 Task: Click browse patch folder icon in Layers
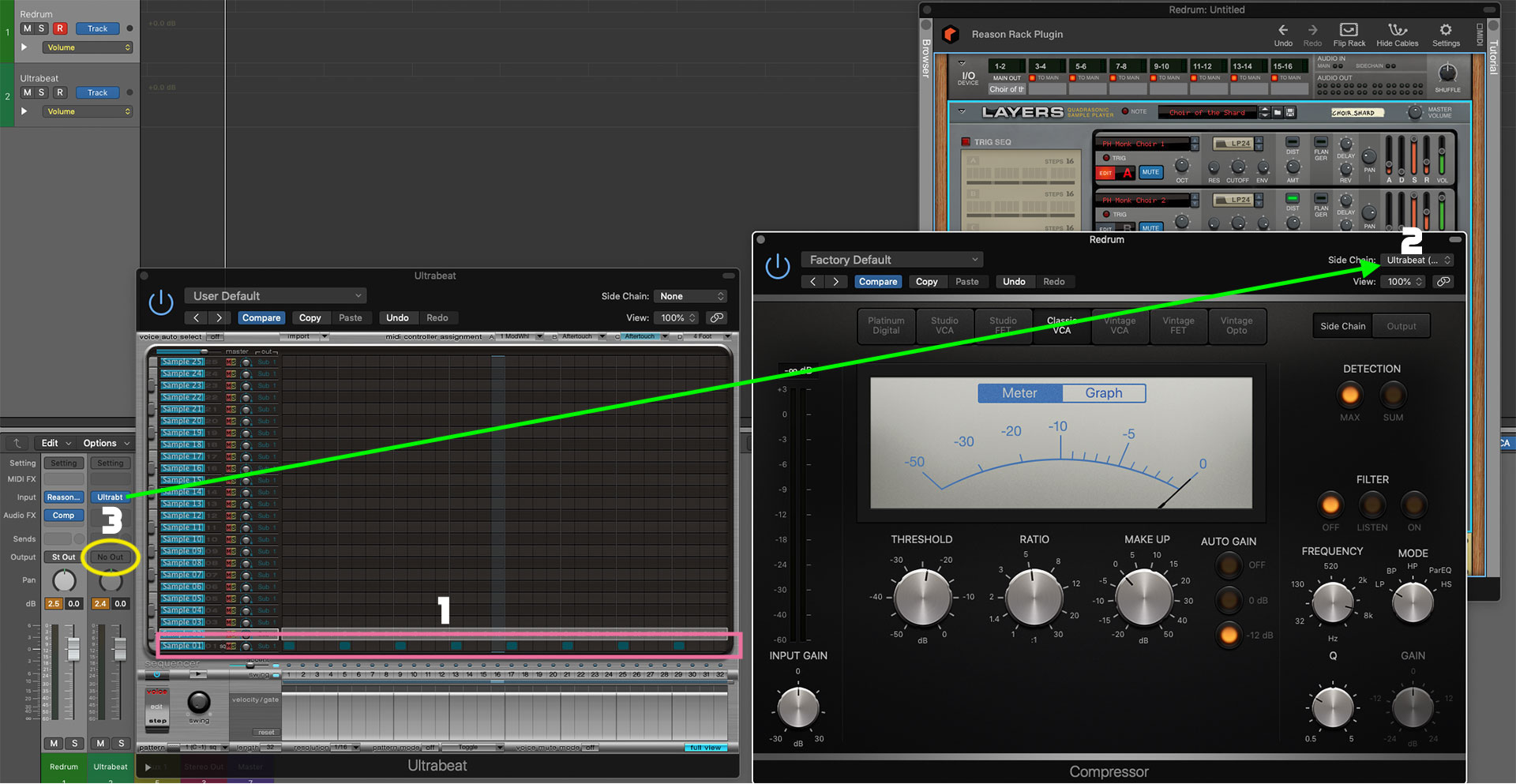tap(1278, 112)
